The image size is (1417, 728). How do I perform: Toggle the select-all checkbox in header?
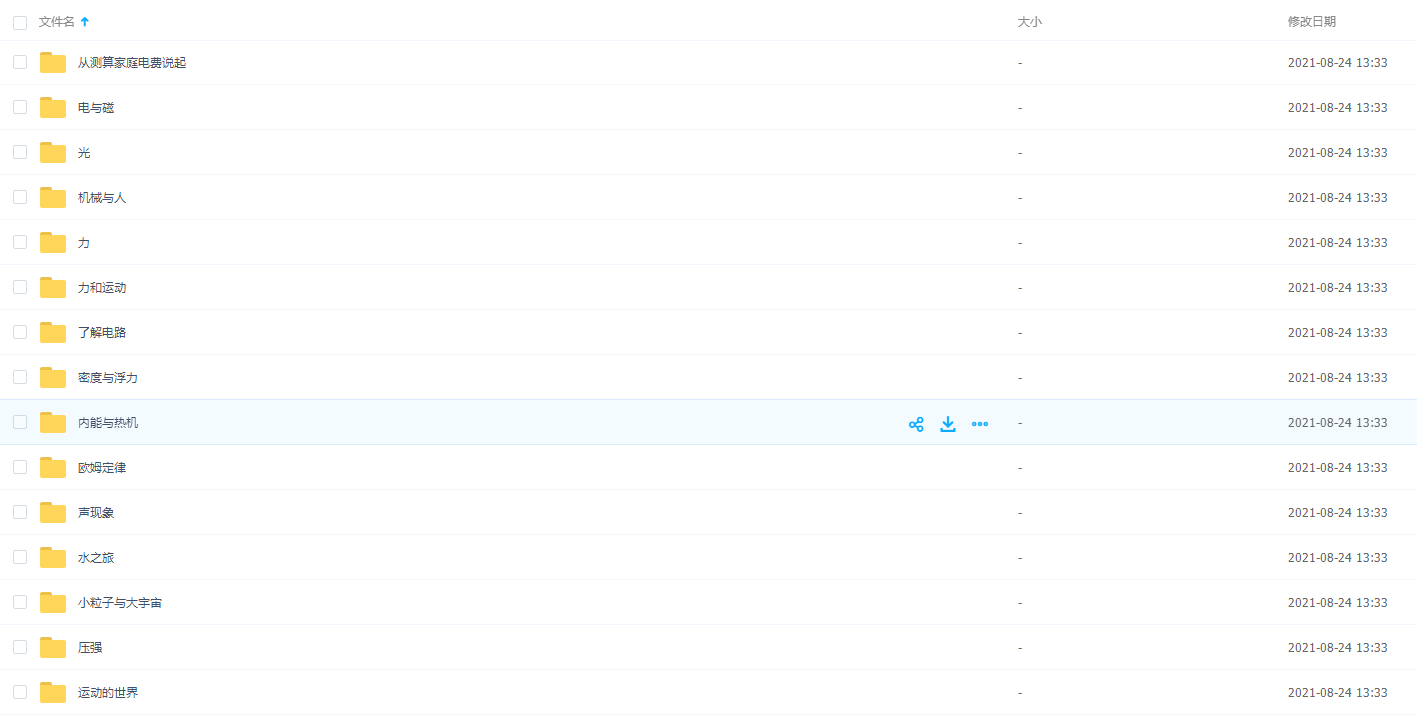click(x=20, y=22)
